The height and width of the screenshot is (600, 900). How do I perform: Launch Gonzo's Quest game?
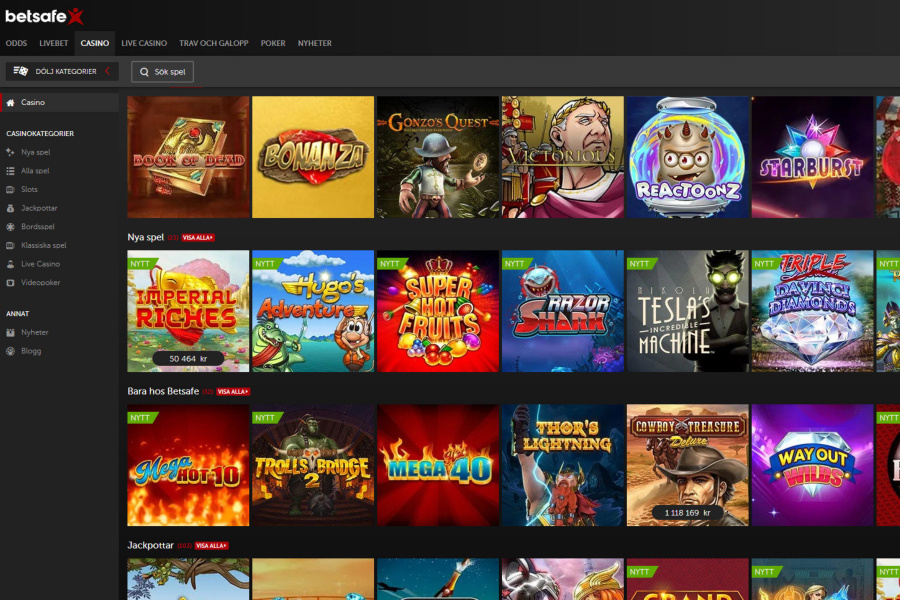click(x=438, y=157)
